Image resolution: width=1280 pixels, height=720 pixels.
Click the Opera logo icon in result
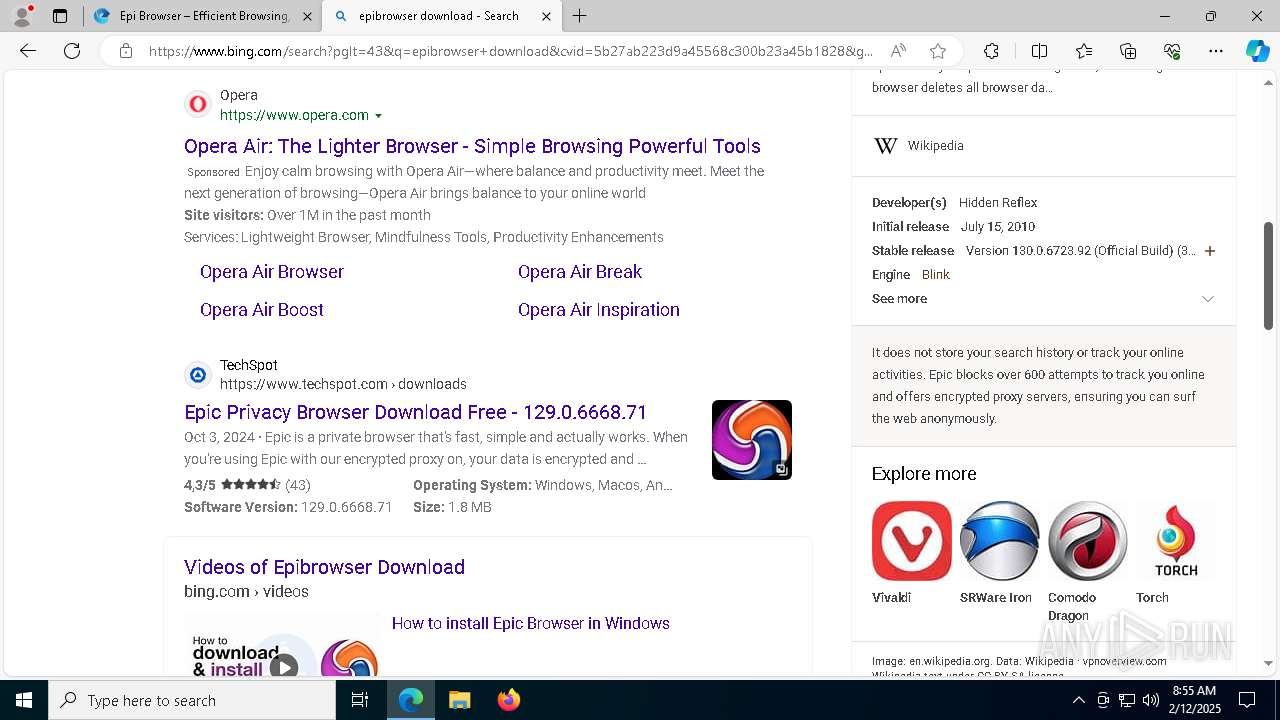(x=198, y=104)
